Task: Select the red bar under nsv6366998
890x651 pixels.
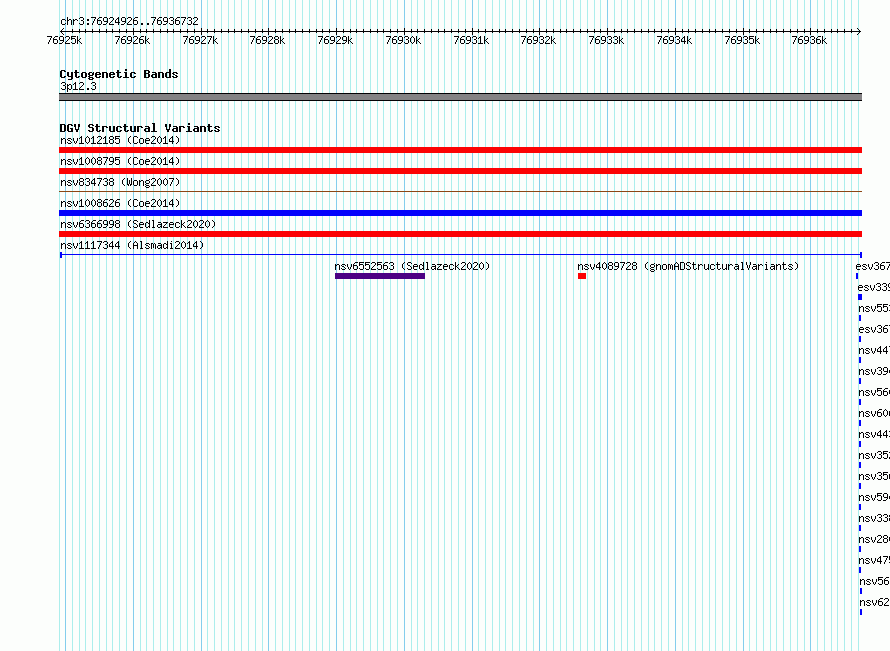Action: coord(460,234)
